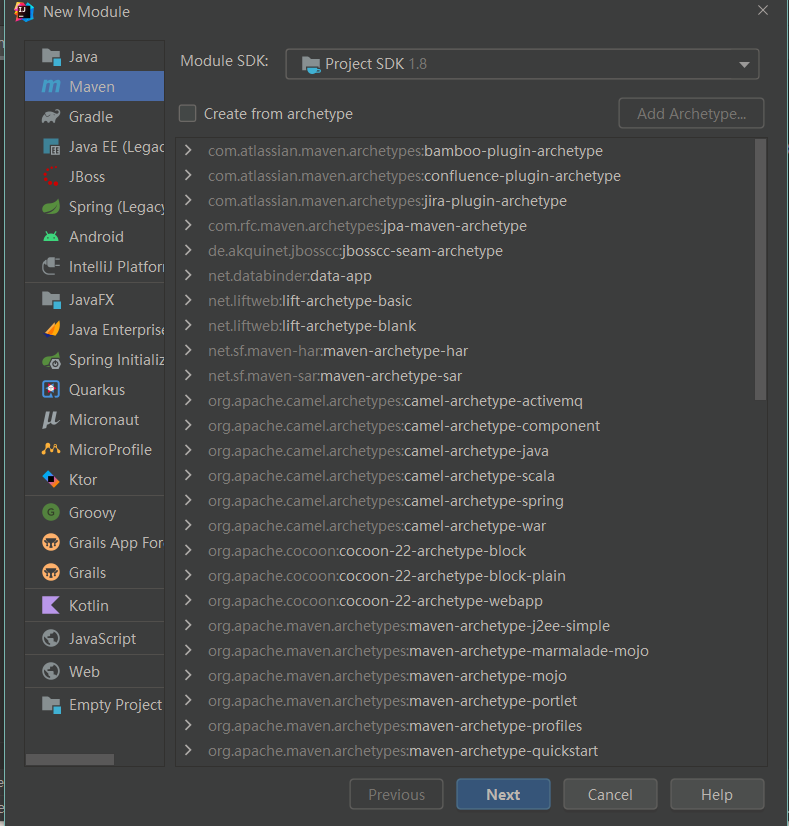The height and width of the screenshot is (826, 789).
Task: Choose Kotlin in module type list
Action: pyautogui.click(x=88, y=605)
